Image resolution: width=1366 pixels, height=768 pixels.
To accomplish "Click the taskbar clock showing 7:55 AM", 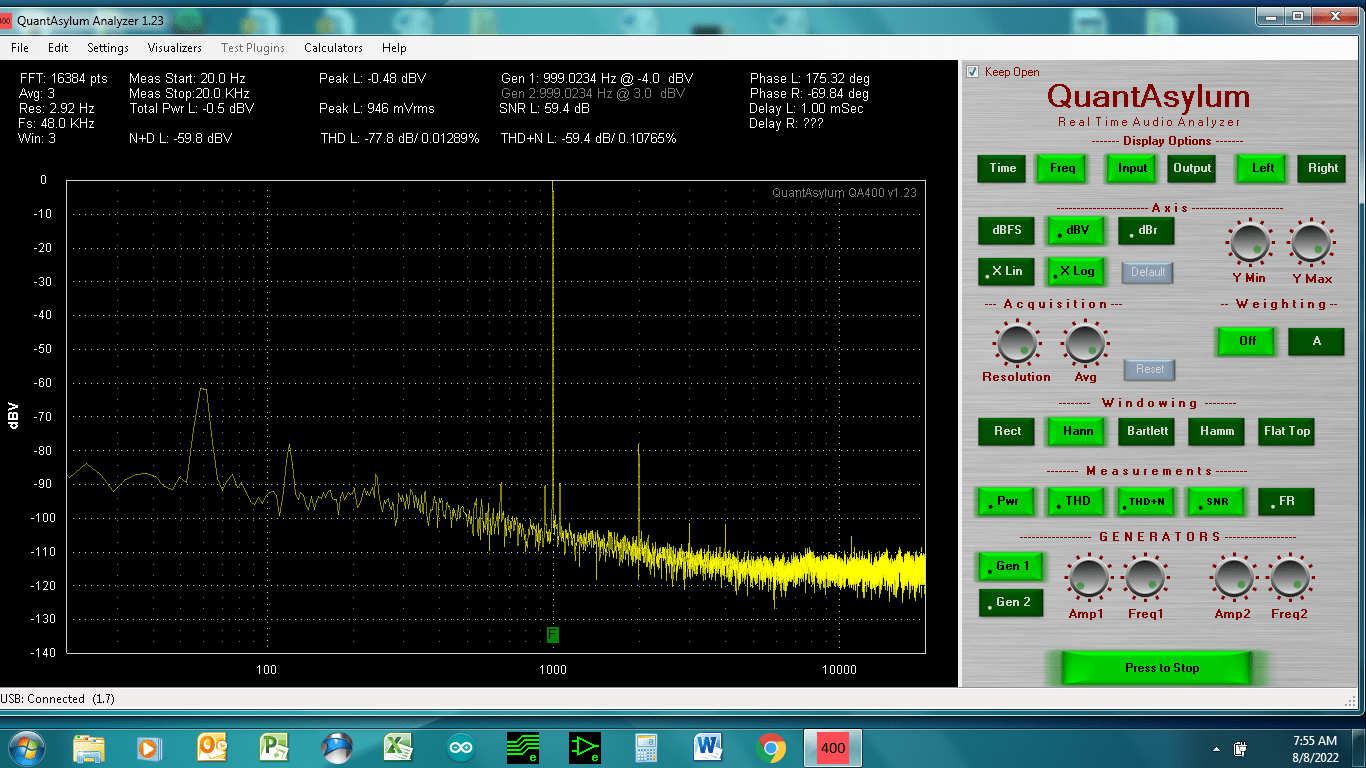I will (x=1315, y=748).
